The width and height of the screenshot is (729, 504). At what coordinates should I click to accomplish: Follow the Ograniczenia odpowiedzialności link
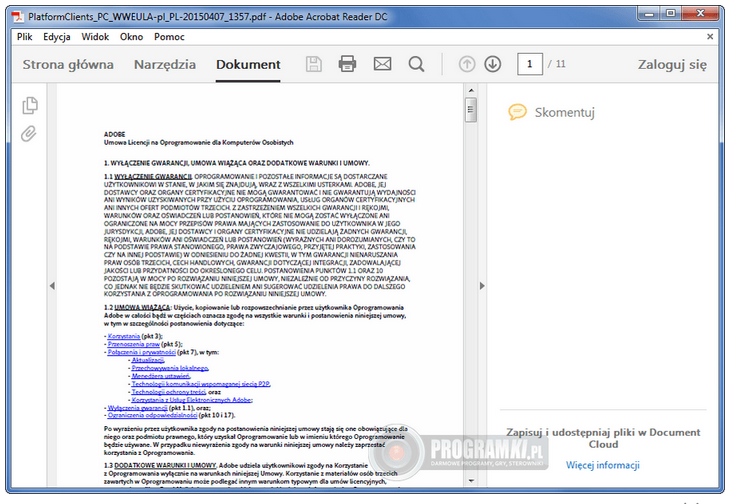(152, 415)
